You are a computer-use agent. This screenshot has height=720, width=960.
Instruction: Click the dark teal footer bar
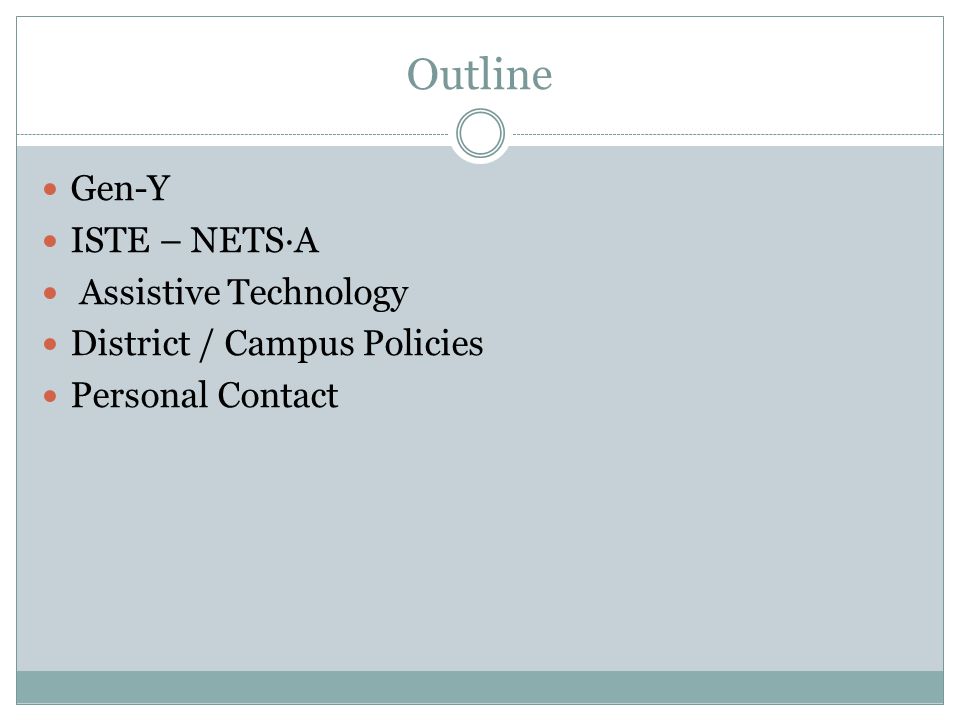click(480, 687)
